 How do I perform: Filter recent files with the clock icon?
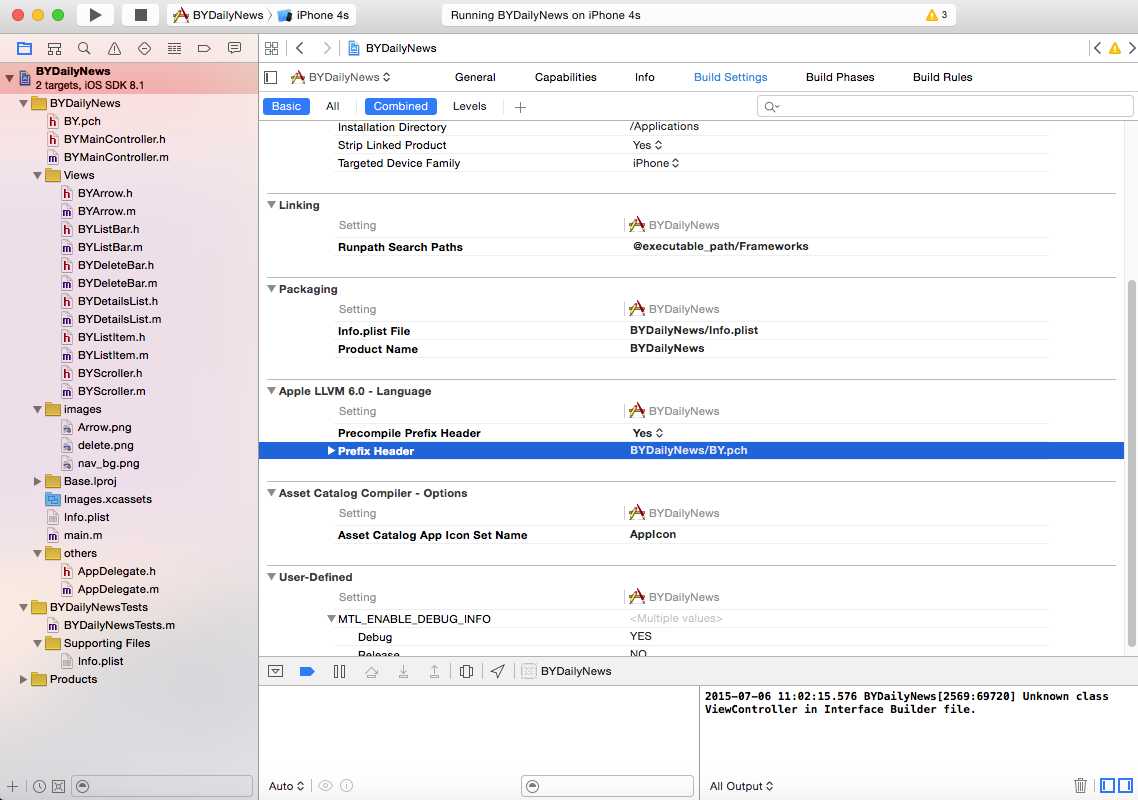click(39, 786)
